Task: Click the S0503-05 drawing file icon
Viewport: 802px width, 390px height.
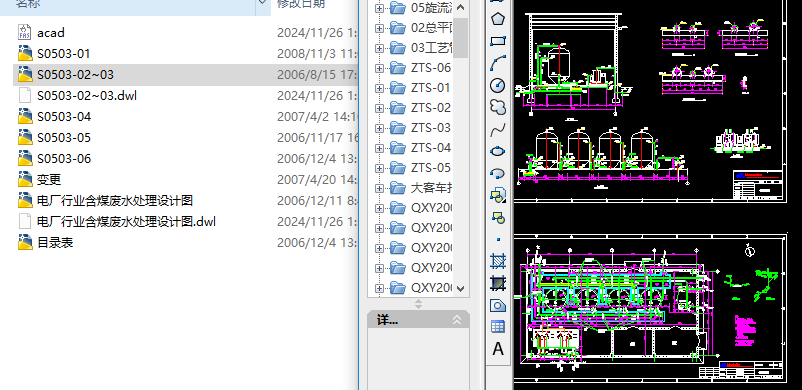Action: (26, 137)
